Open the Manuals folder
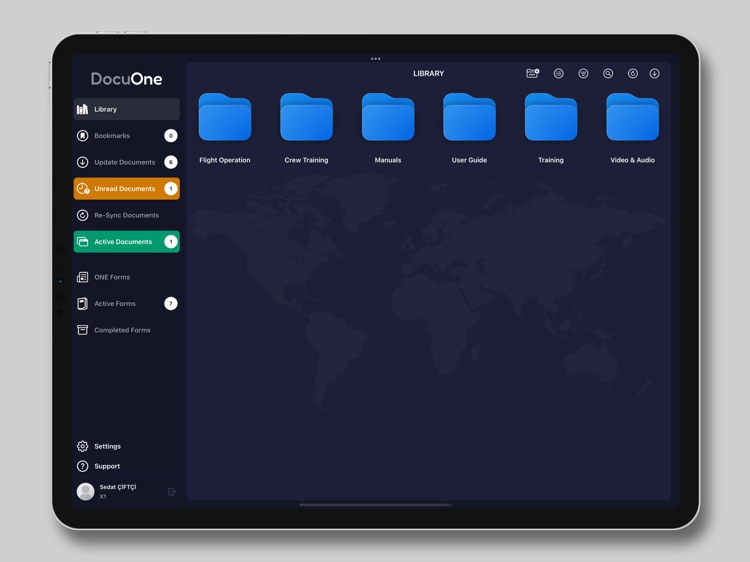 click(x=388, y=128)
